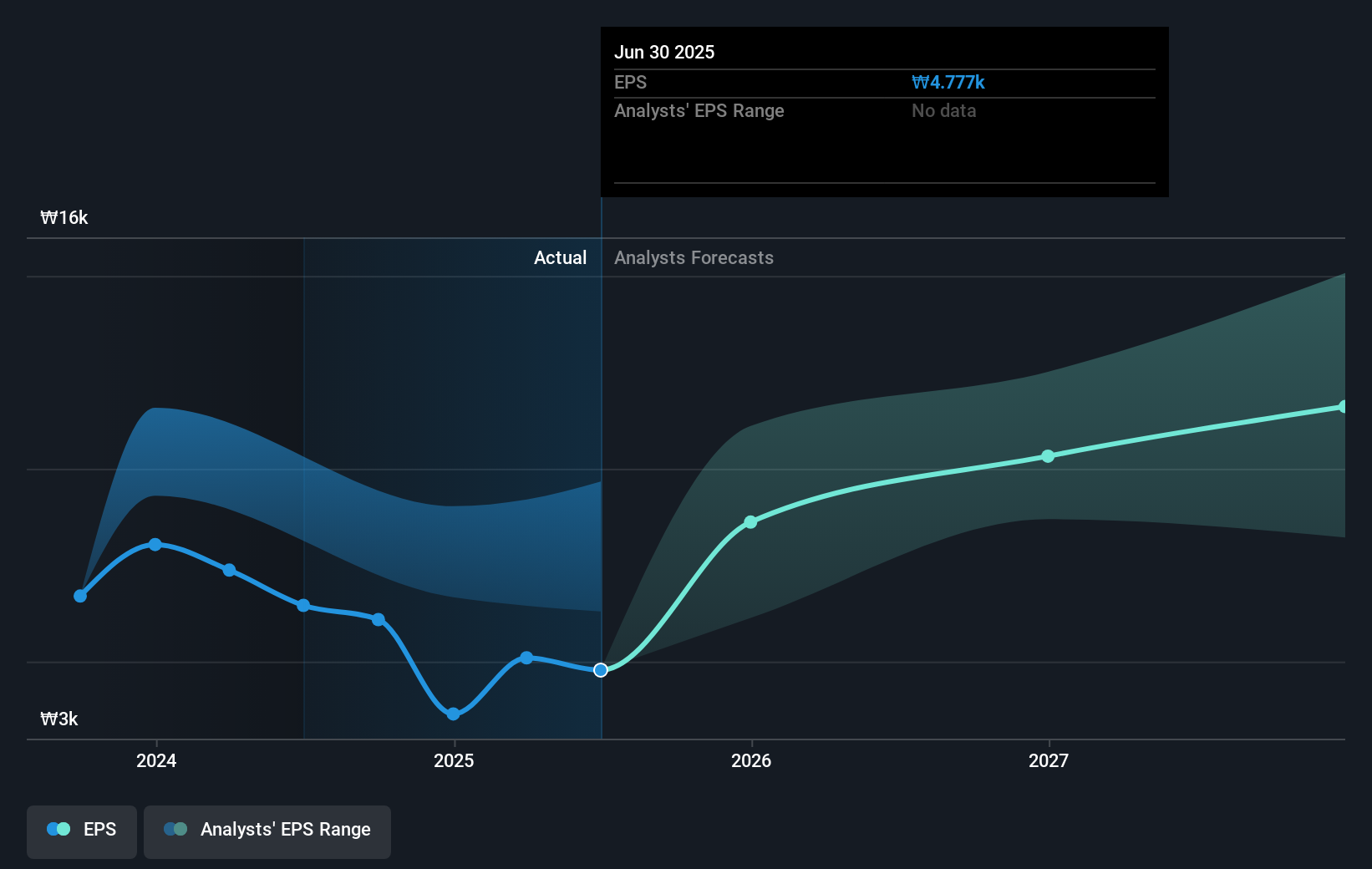This screenshot has width=1372, height=869.
Task: Collapse the Analysts' EPS Range row
Action: click(699, 110)
